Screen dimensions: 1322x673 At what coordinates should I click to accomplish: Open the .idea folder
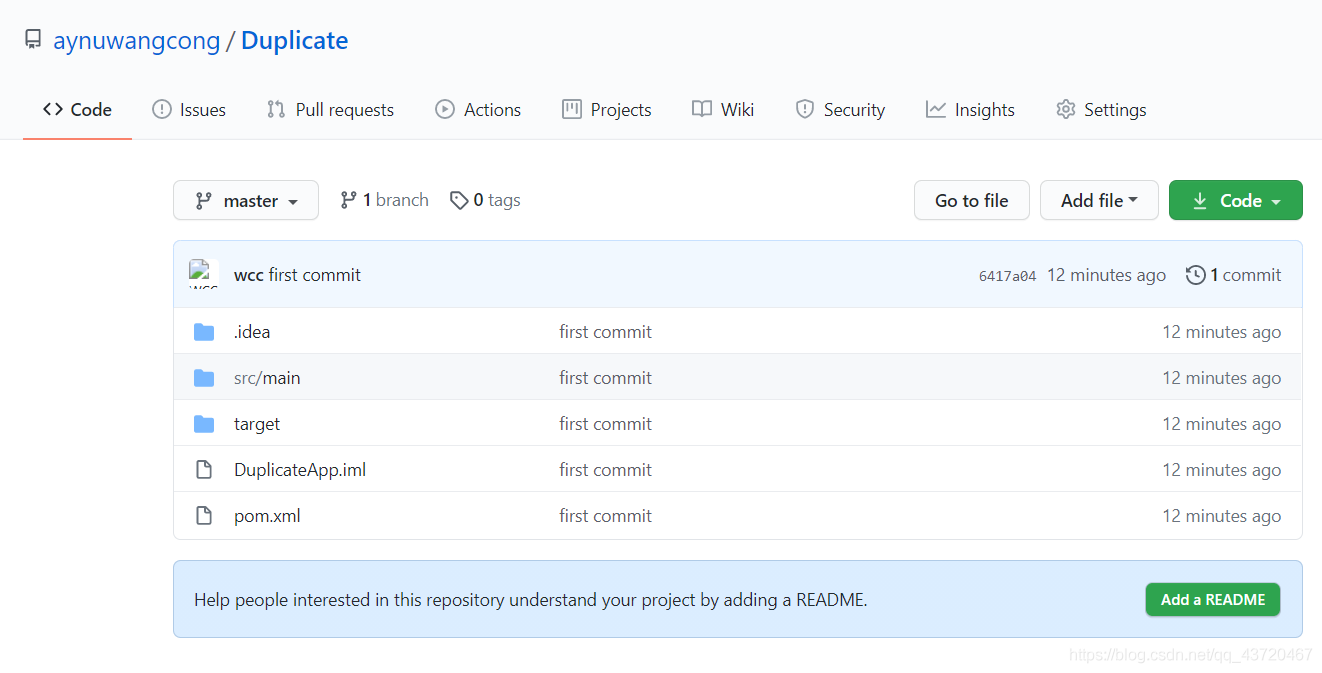pyautogui.click(x=252, y=332)
